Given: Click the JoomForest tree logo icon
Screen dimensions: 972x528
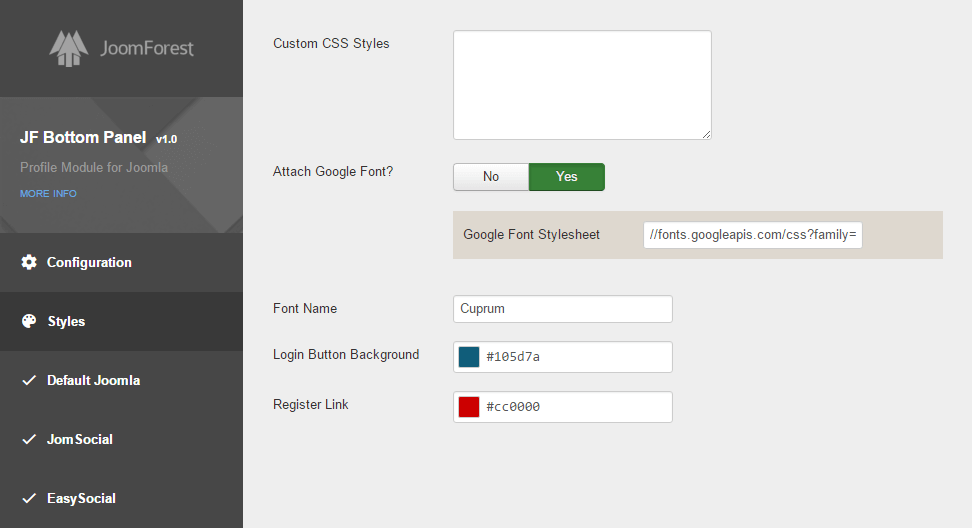Looking at the screenshot, I should coord(69,48).
